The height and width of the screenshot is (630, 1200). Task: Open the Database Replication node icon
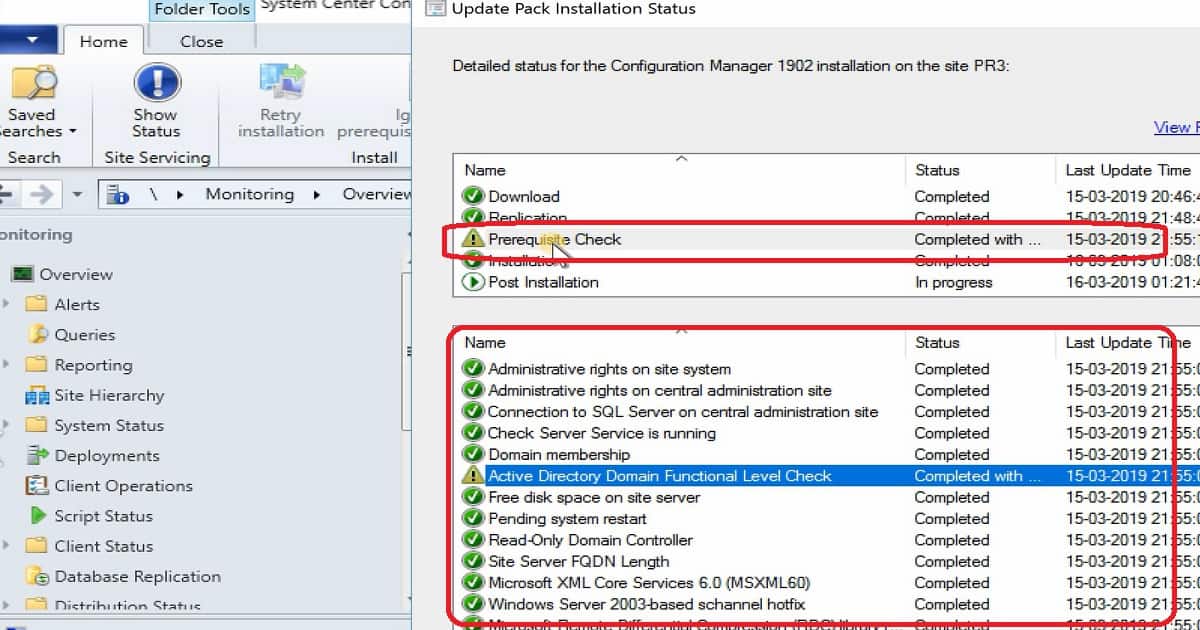(37, 576)
